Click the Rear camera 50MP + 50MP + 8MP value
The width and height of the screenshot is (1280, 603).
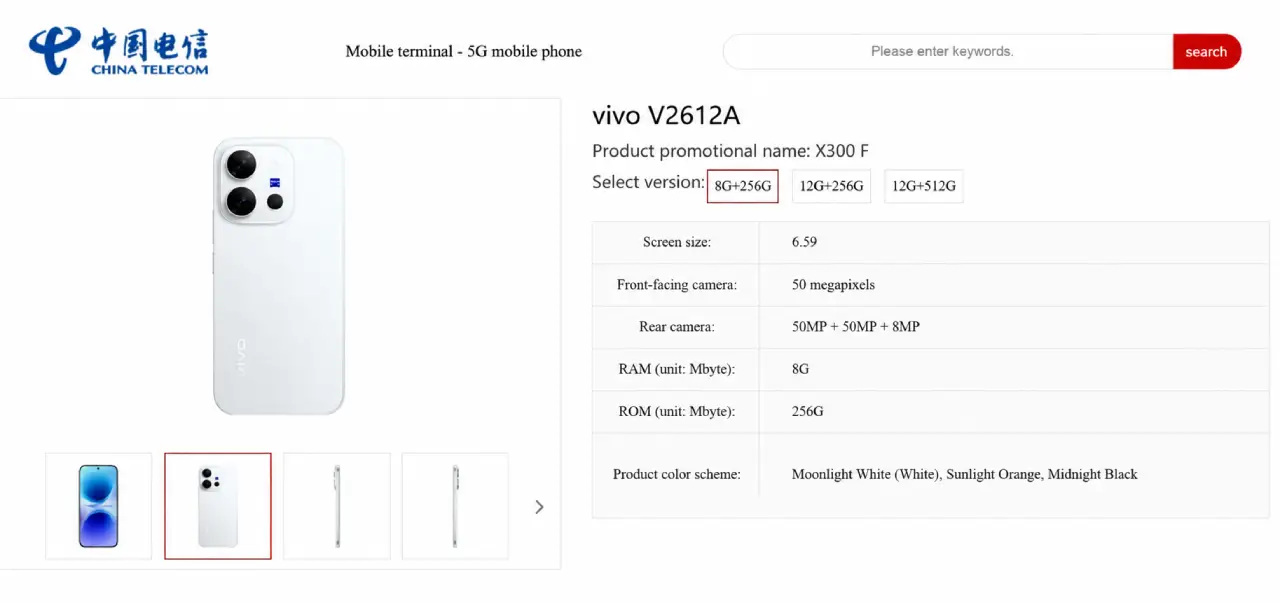(x=855, y=327)
